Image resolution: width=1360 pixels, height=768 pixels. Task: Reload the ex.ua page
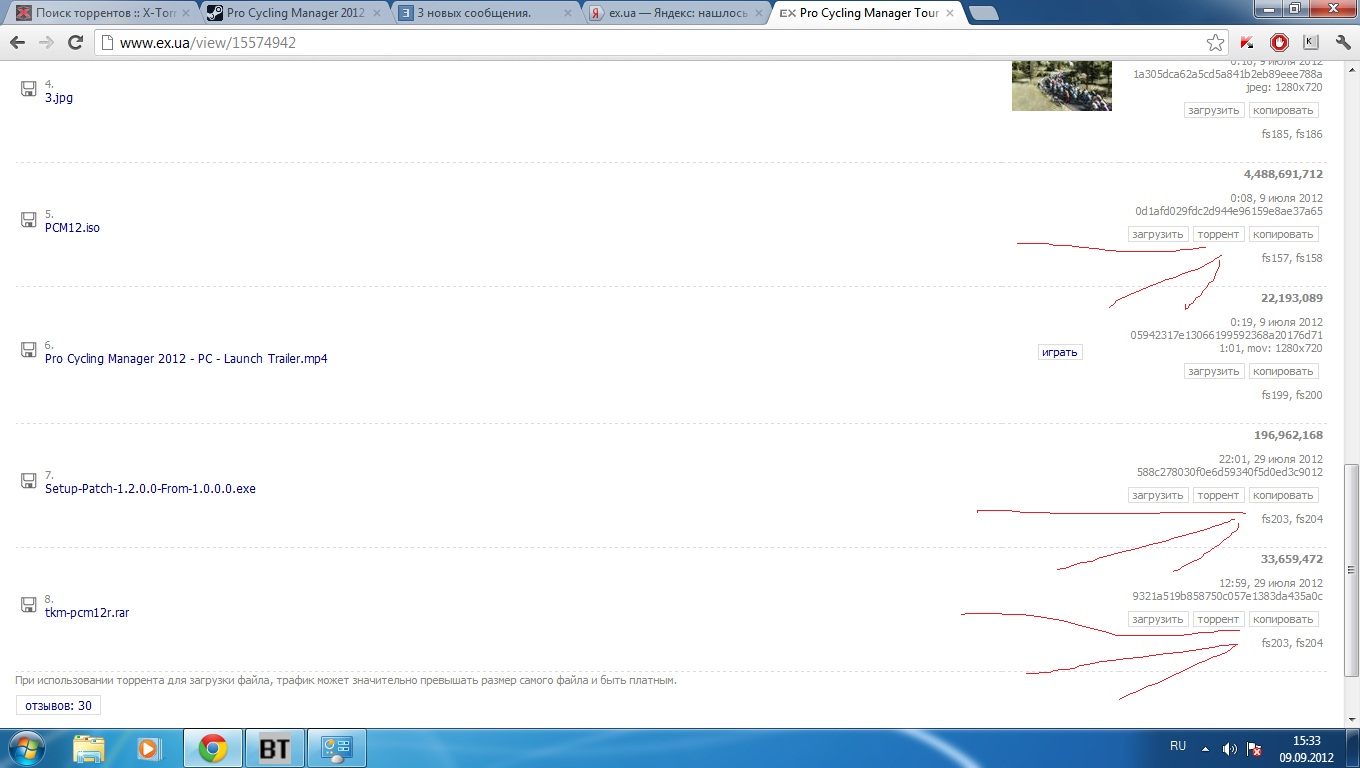75,43
